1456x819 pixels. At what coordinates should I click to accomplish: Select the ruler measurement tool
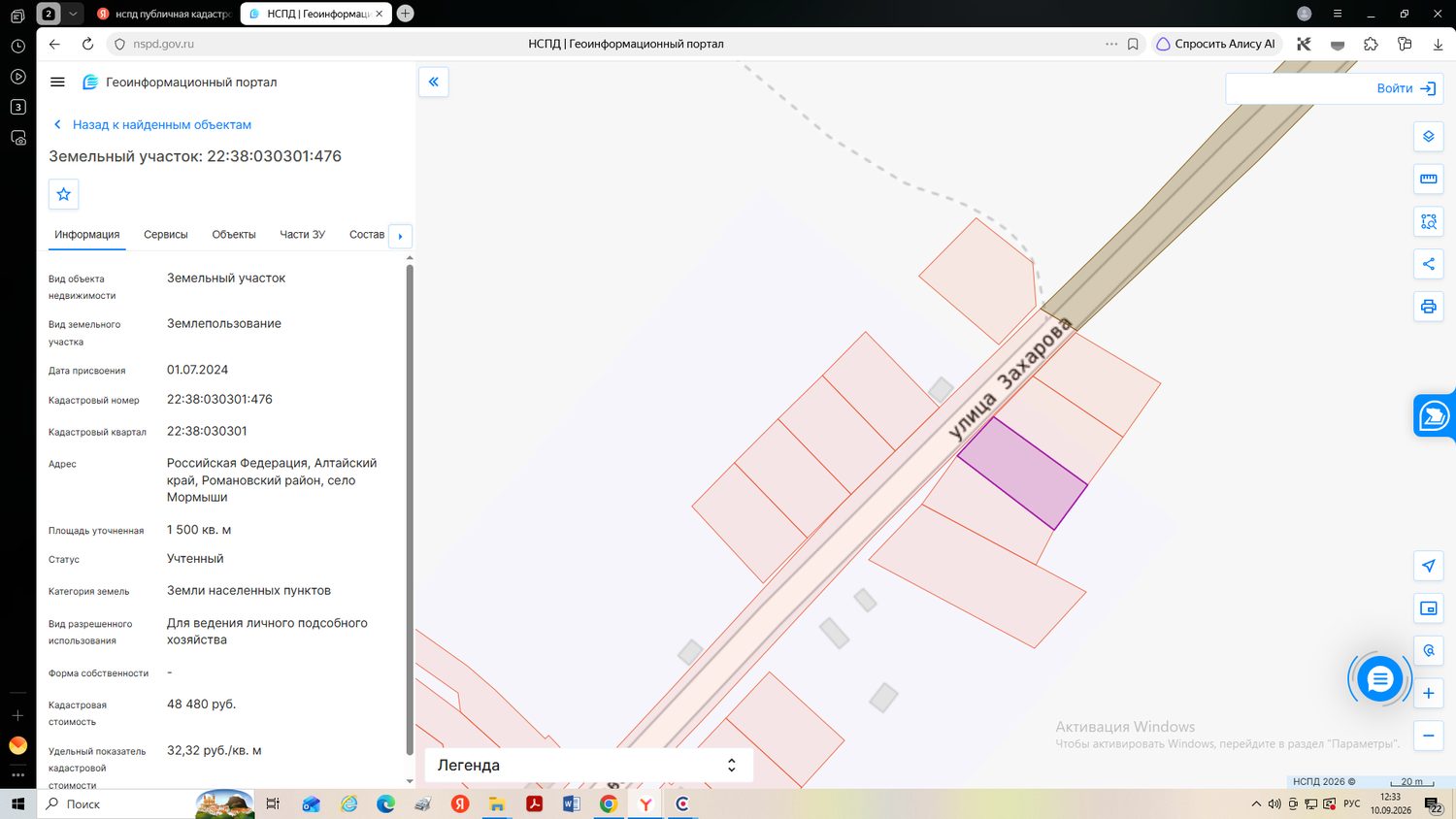[1429, 180]
